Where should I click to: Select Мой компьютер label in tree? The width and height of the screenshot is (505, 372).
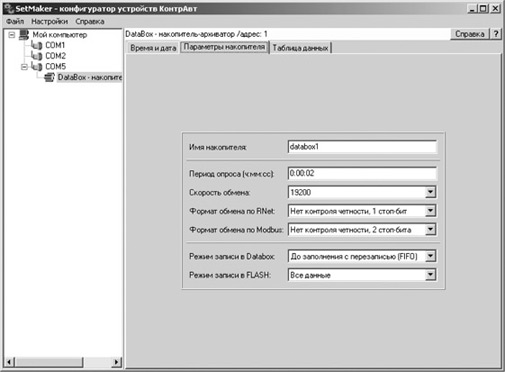click(60, 35)
